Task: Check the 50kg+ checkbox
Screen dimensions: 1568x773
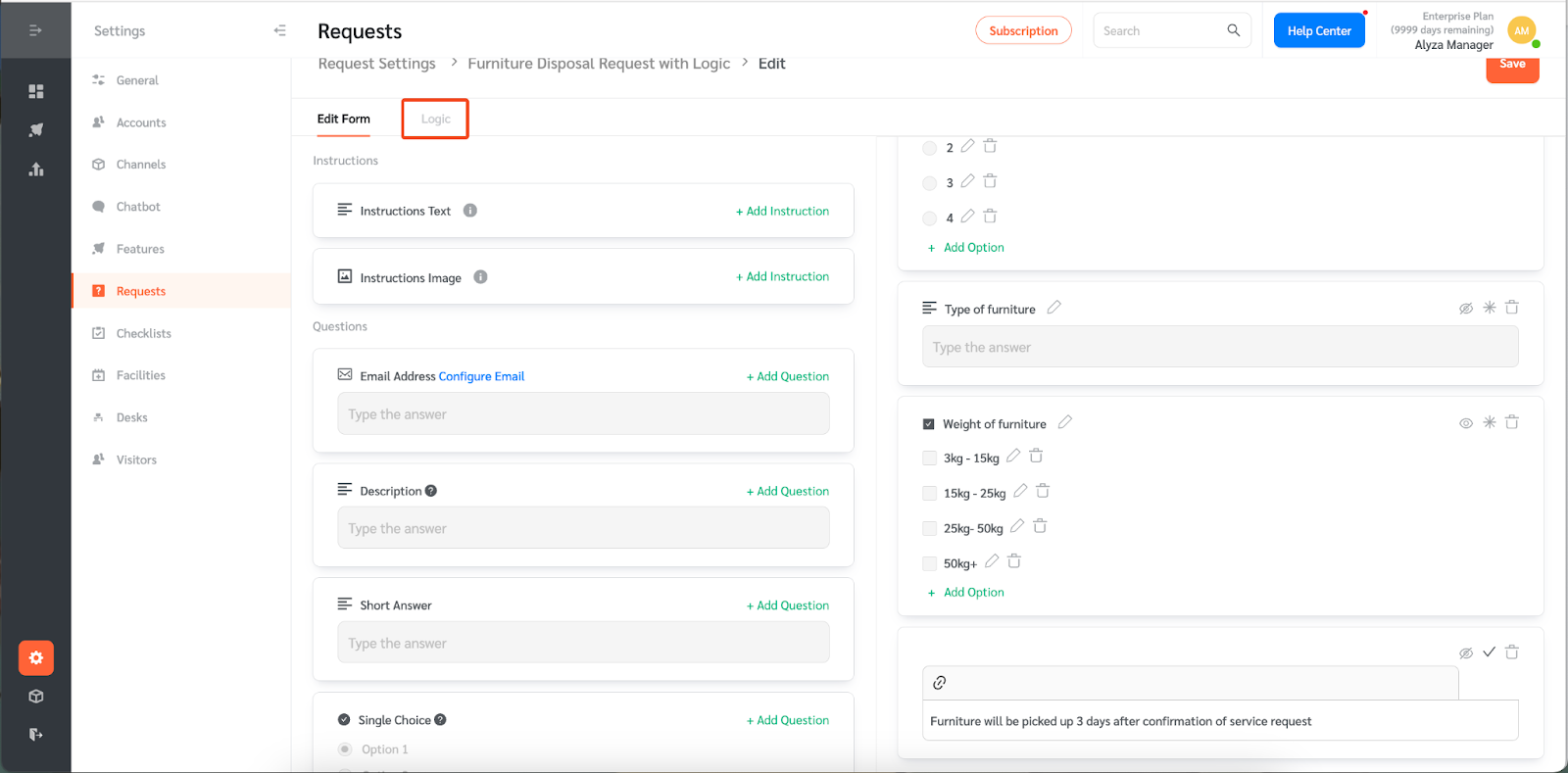Action: click(929, 563)
